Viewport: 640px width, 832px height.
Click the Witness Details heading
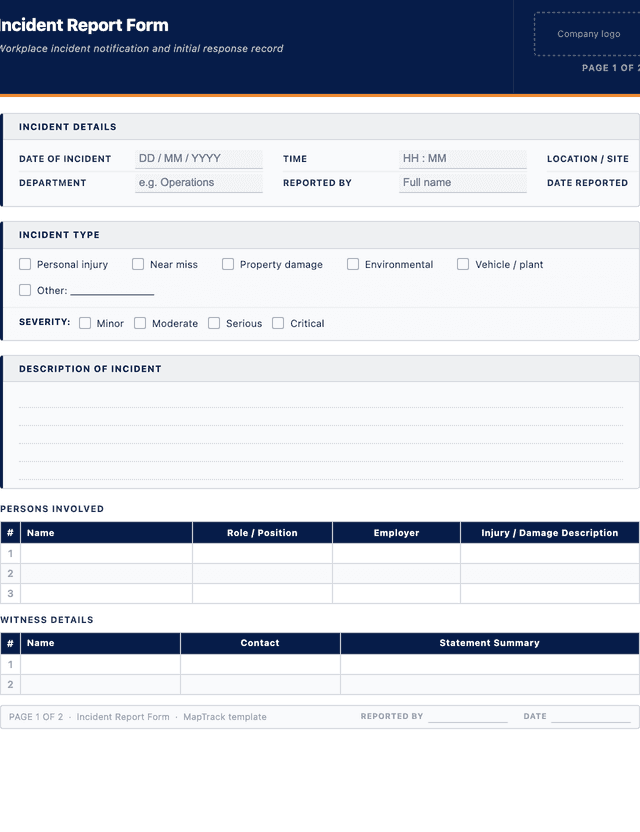[47, 620]
